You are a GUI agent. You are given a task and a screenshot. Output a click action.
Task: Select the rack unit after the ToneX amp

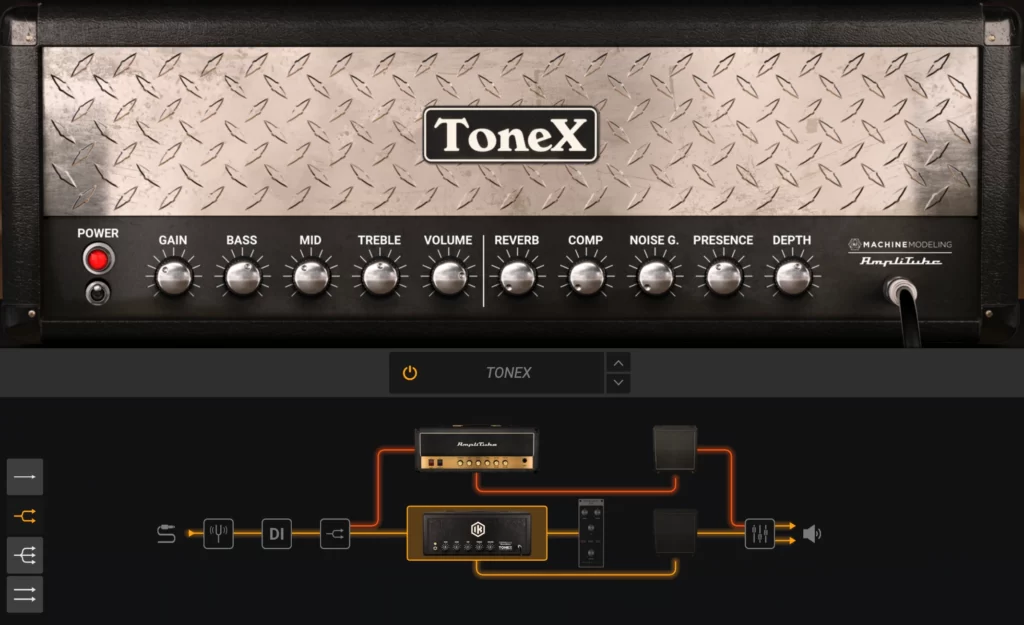point(591,534)
